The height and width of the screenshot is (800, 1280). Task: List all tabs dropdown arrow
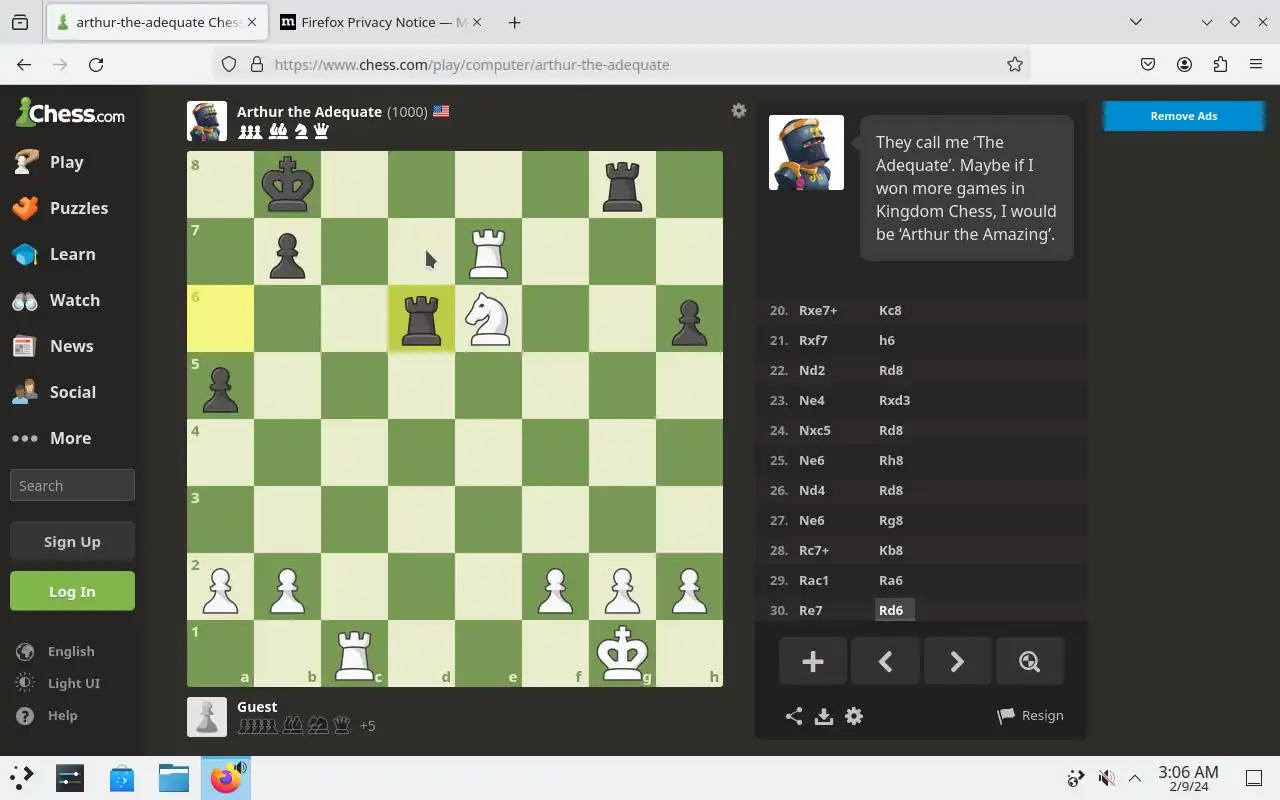[1136, 22]
